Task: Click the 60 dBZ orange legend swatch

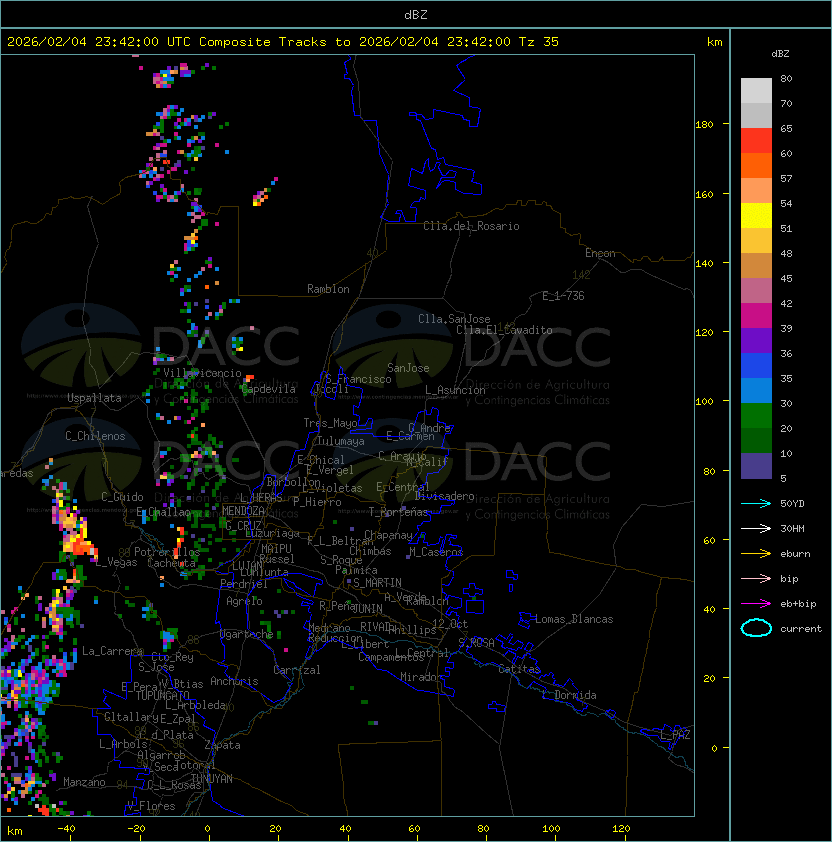Action: click(x=756, y=165)
